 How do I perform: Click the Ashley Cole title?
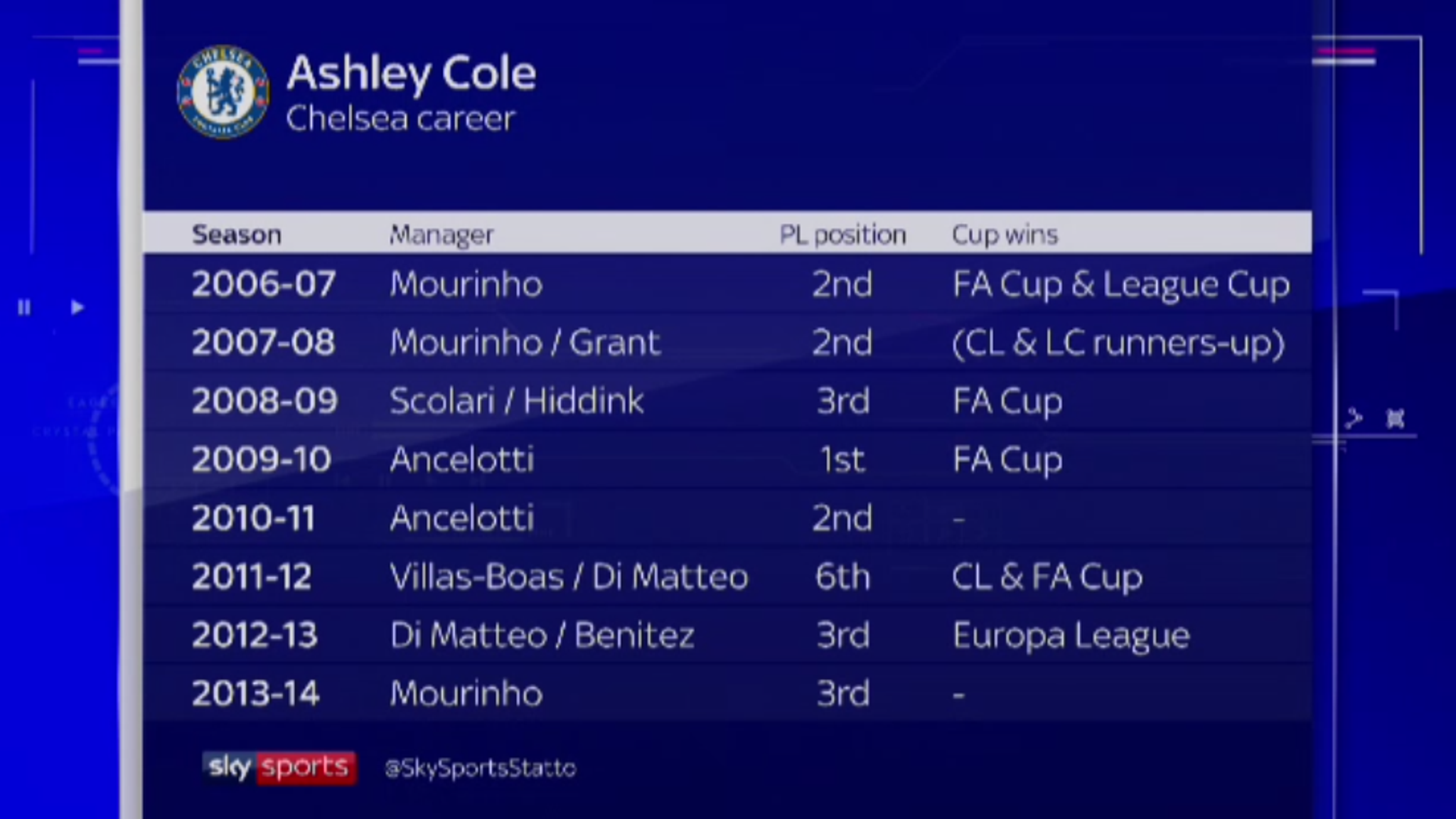[411, 73]
